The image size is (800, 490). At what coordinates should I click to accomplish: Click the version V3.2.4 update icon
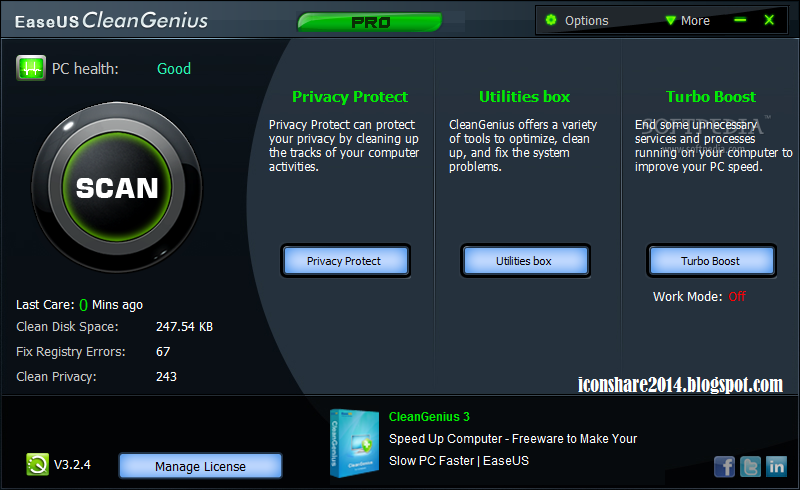(x=37, y=464)
